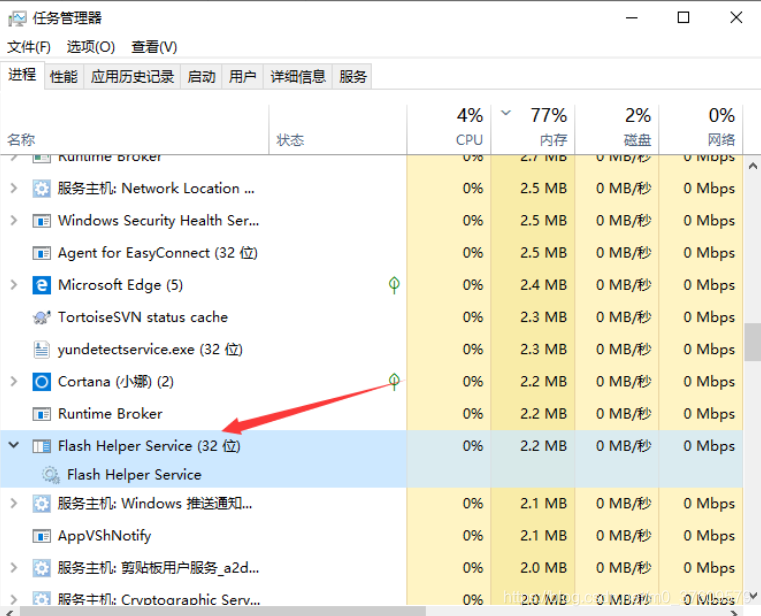Sort by the 内存 77% column header
761x616 pixels.
click(533, 130)
